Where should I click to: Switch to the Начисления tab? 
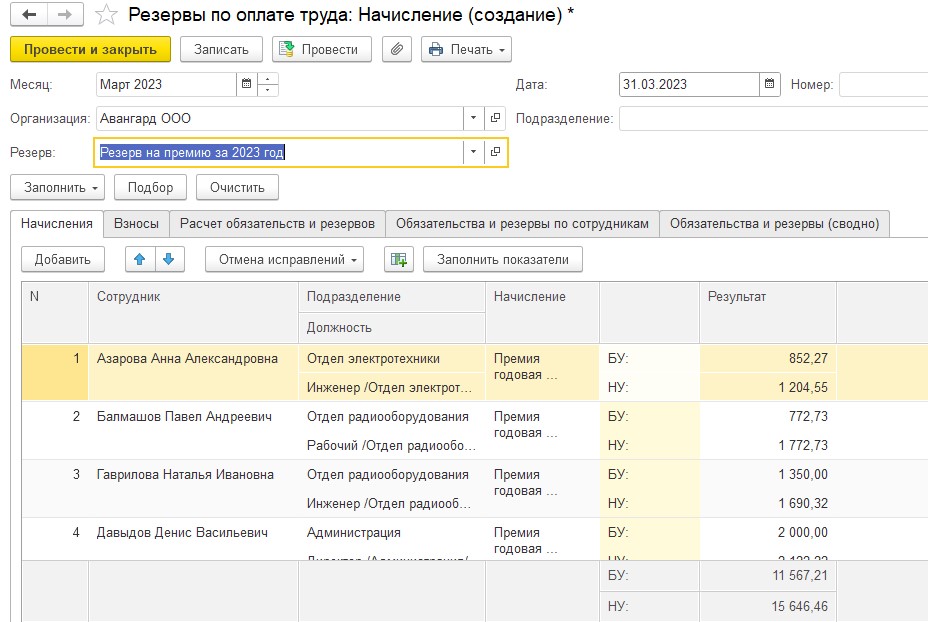pos(57,224)
